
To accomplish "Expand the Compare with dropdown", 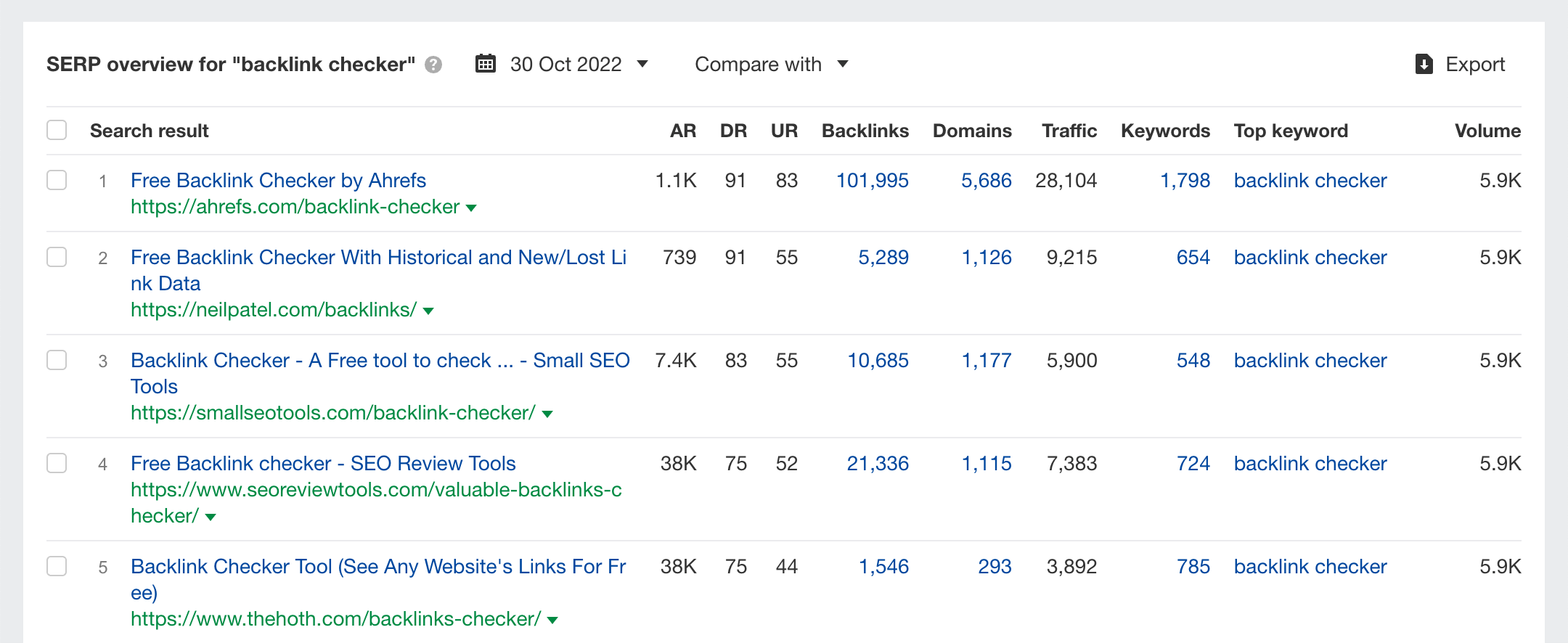I will 771,64.
